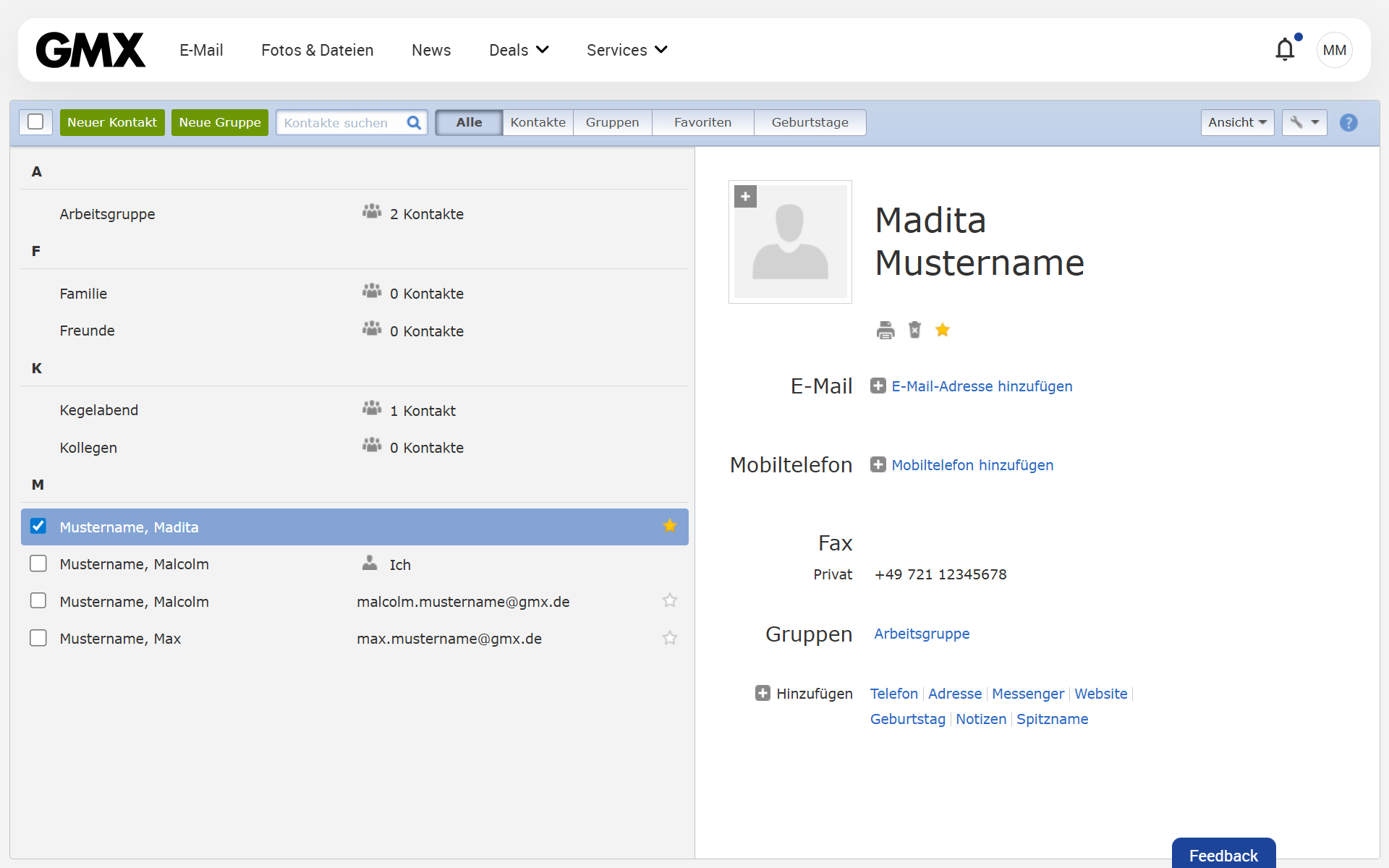Viewport: 1389px width, 868px height.
Task: Click plus icon beside Mobiltelefon hinzufügen
Action: [x=878, y=464]
